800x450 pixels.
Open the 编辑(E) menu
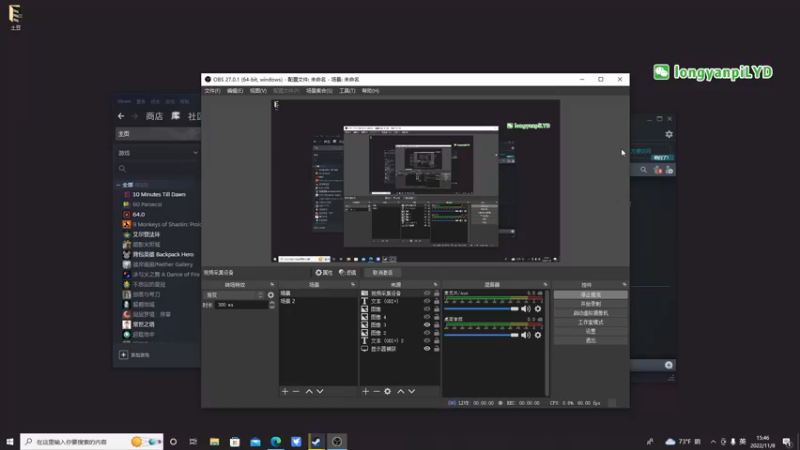coord(235,91)
